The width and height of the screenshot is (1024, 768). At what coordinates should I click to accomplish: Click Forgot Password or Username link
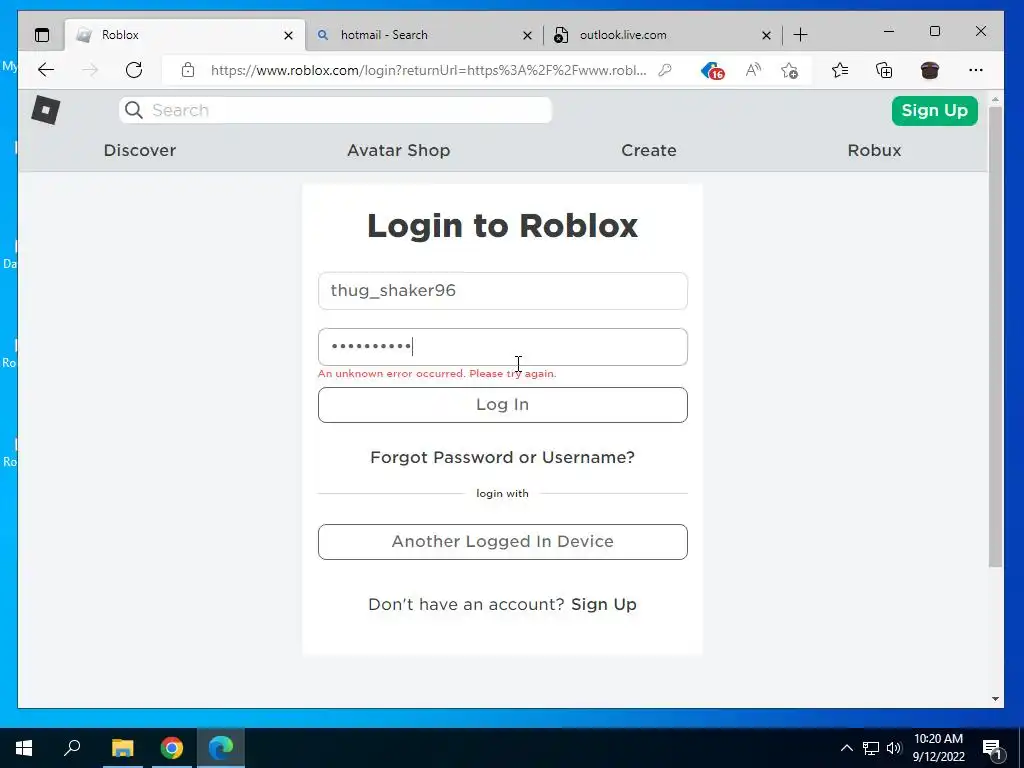[x=502, y=457]
